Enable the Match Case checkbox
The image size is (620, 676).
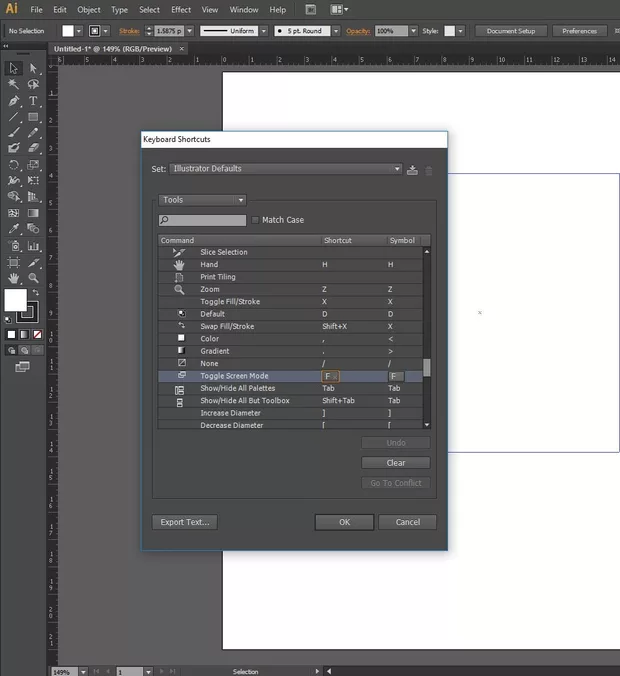point(255,220)
